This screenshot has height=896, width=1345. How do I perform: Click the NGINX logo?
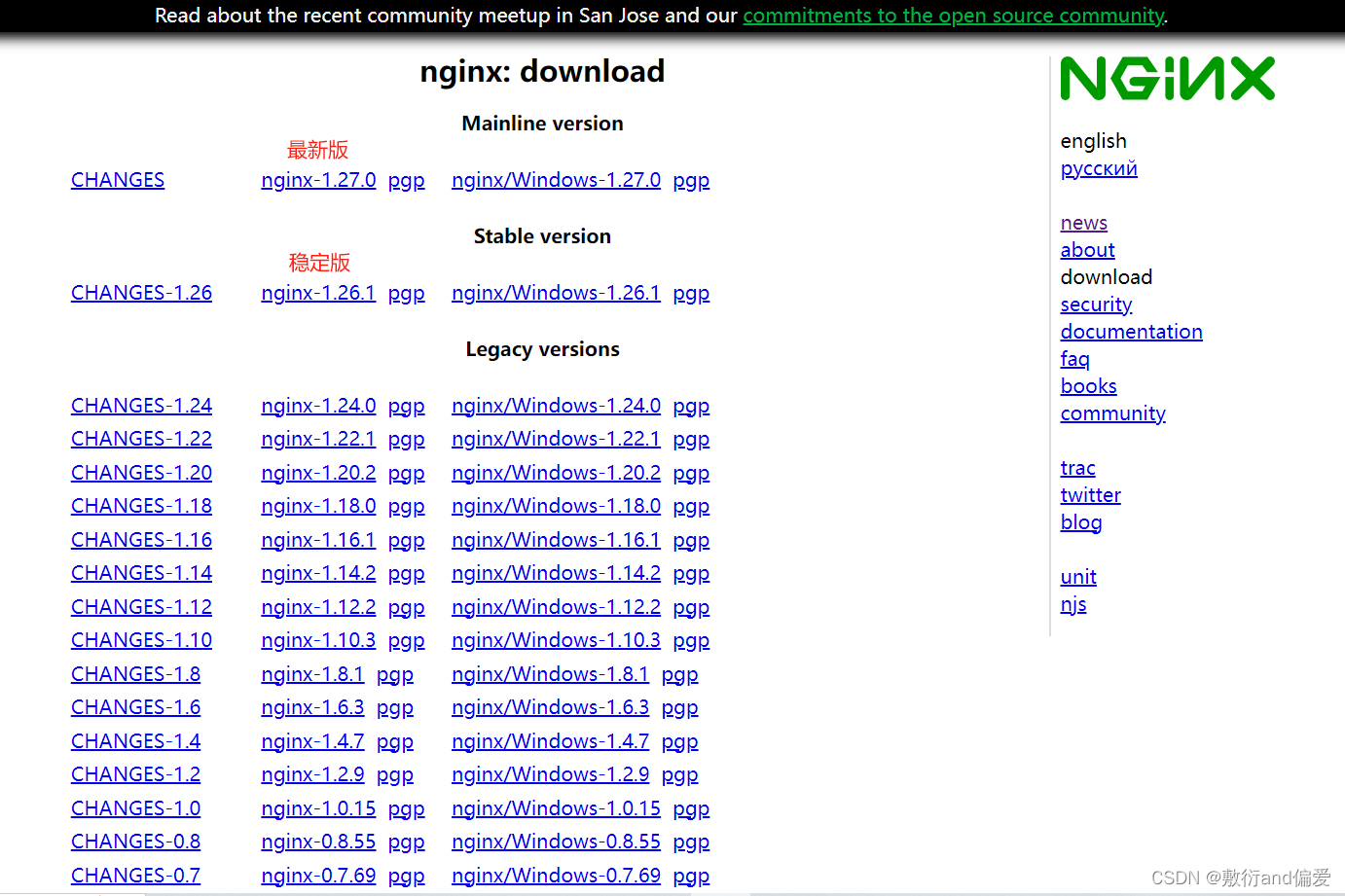point(1167,79)
